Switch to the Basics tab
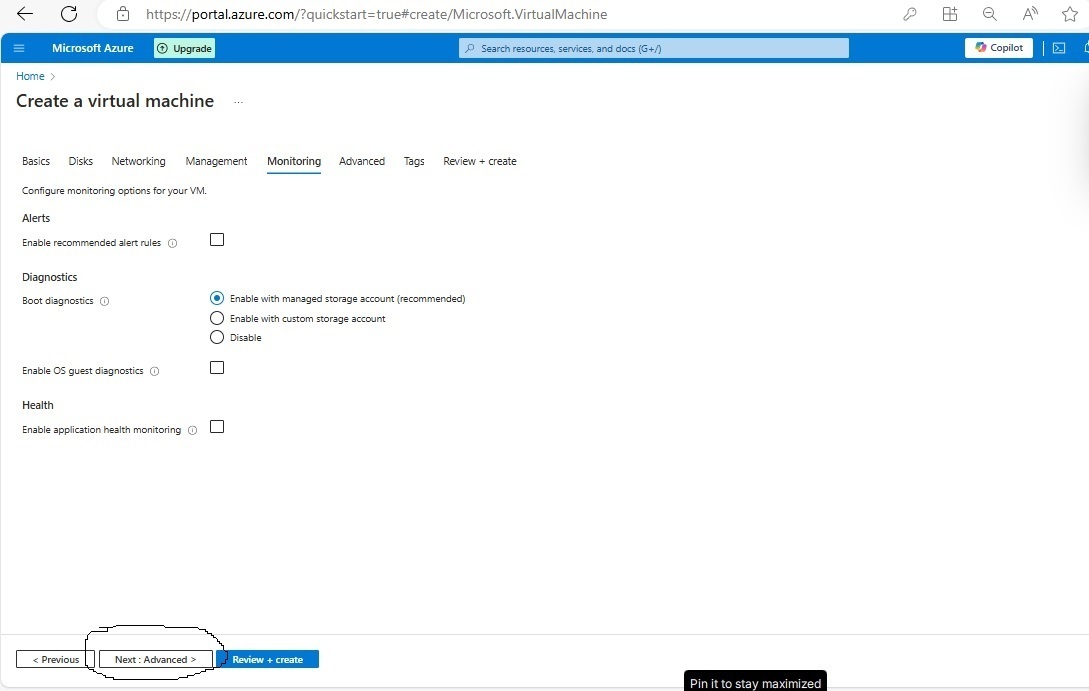This screenshot has height=691, width=1089. (36, 161)
